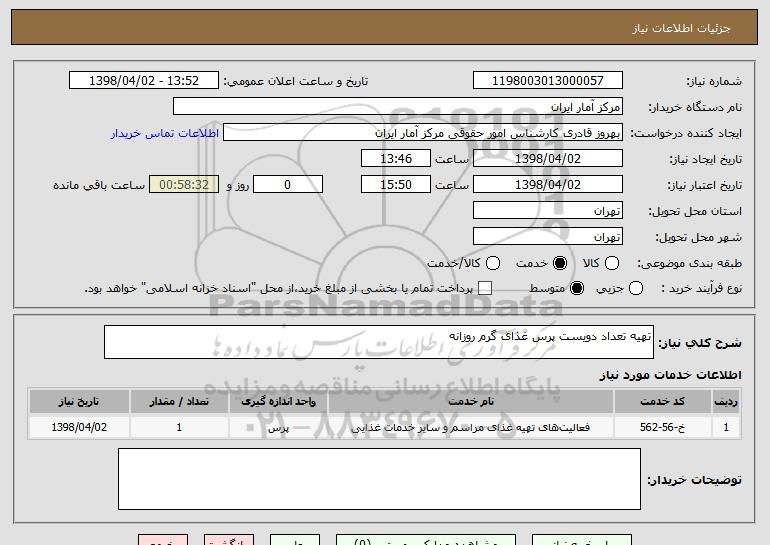Click the remaining time countdown 00:58:32
Viewport: 770px width, 545px height.
184,185
